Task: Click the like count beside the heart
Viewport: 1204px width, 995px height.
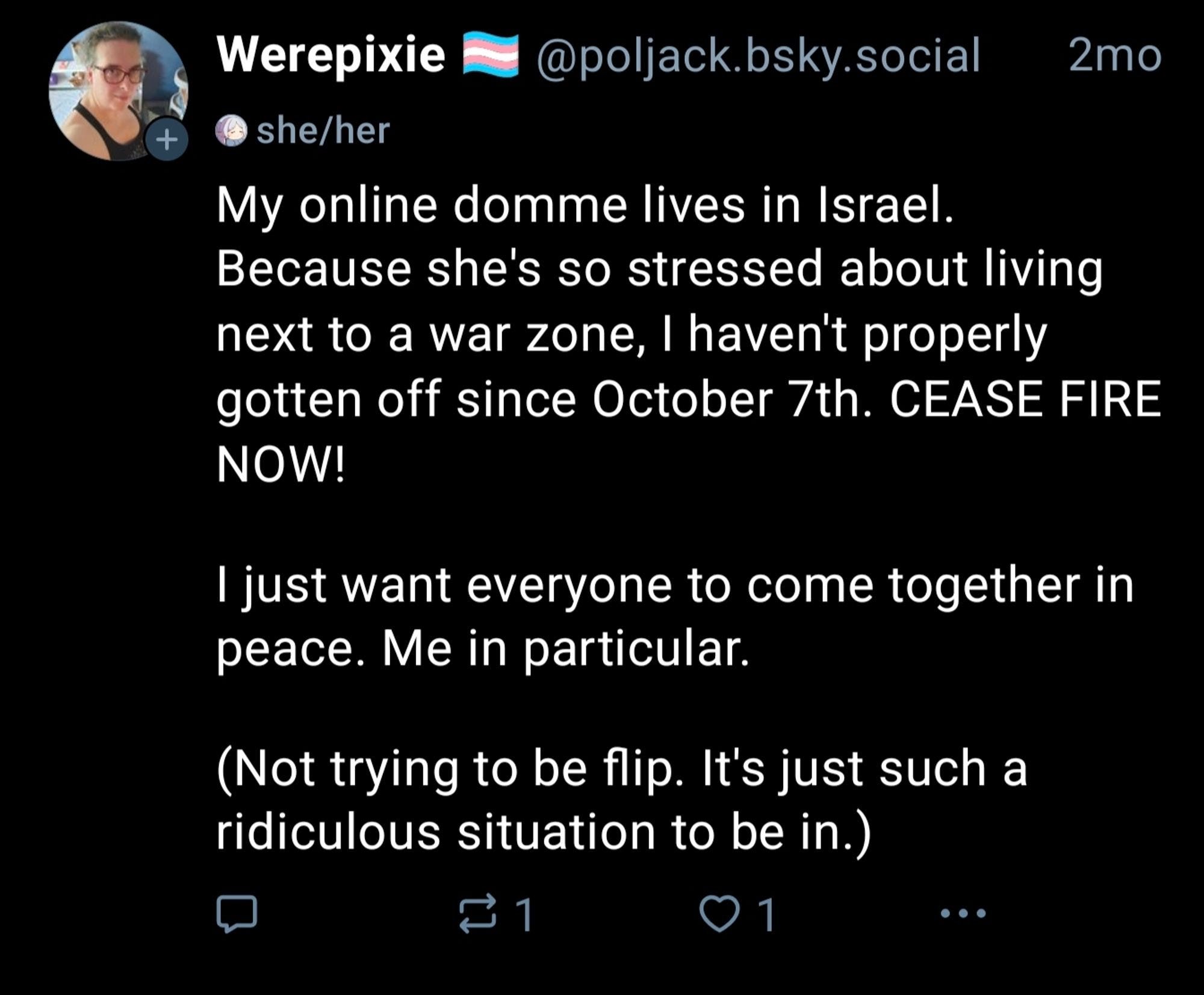Action: (766, 915)
